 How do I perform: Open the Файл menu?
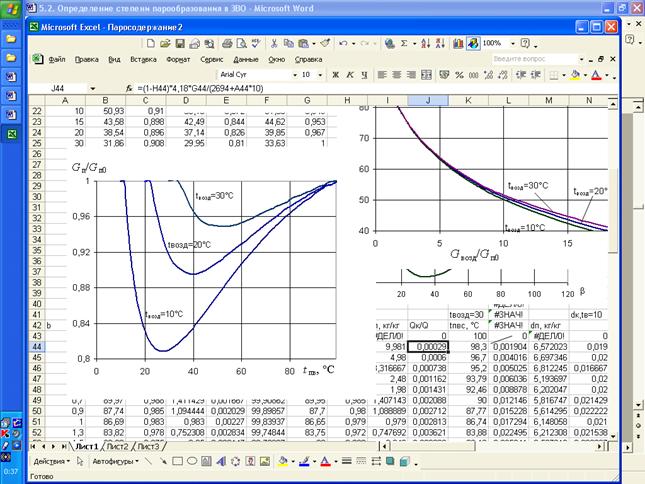click(56, 59)
